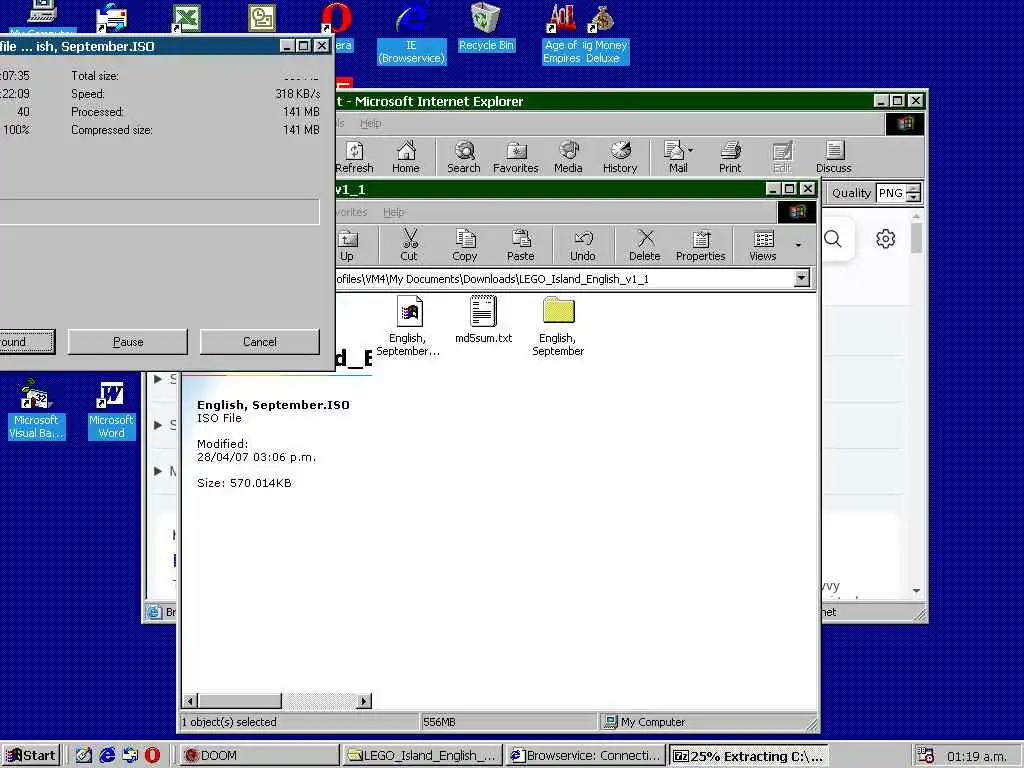Click Copy in the folder toolbar
The height and width of the screenshot is (768, 1024).
tap(465, 246)
